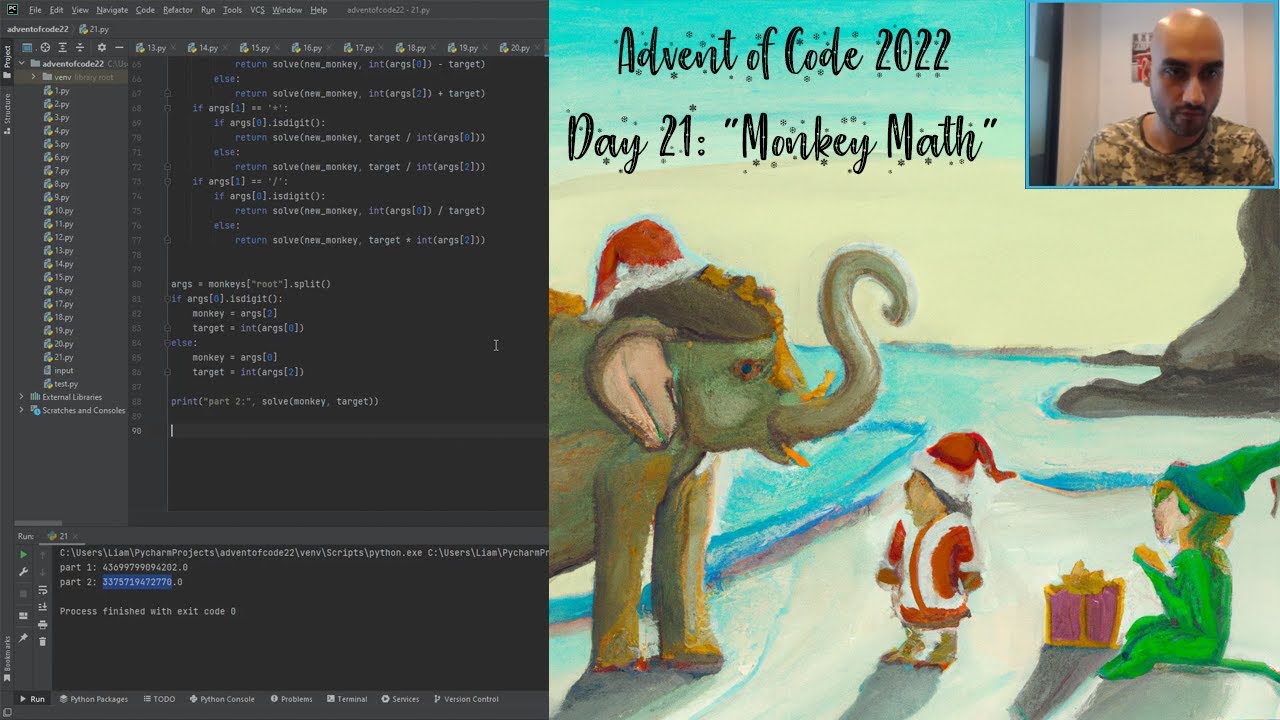1280x720 pixels.
Task: Expand Scratches and Consoles node
Action: (x=21, y=410)
